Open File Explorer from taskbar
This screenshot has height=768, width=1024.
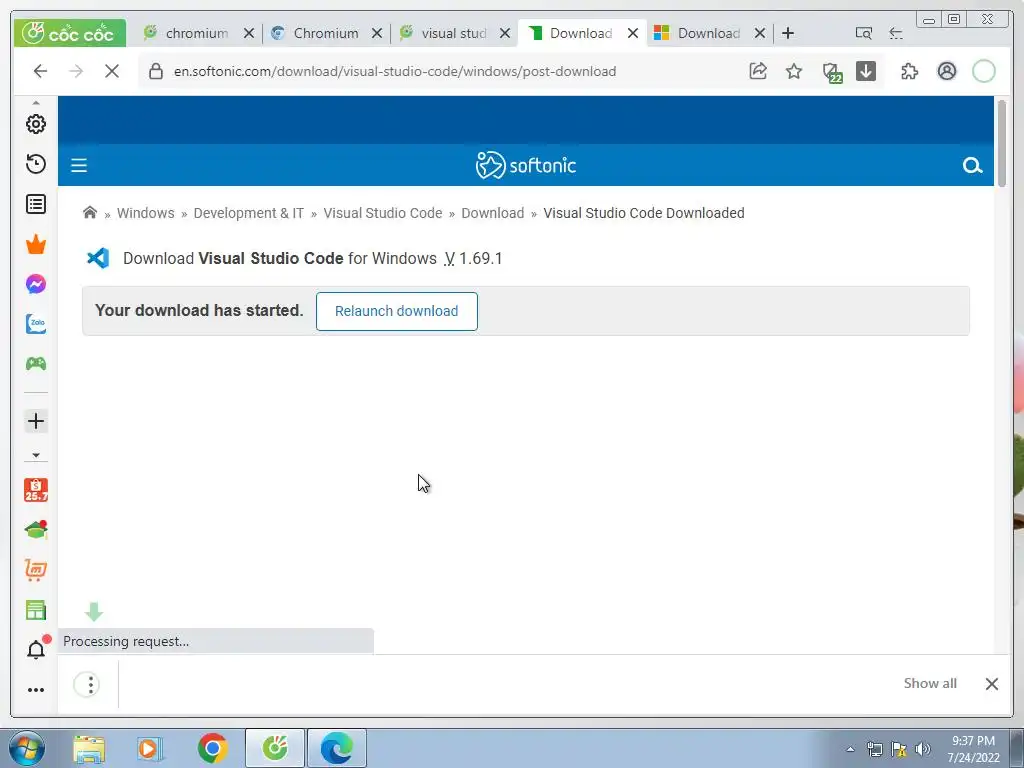[x=89, y=748]
